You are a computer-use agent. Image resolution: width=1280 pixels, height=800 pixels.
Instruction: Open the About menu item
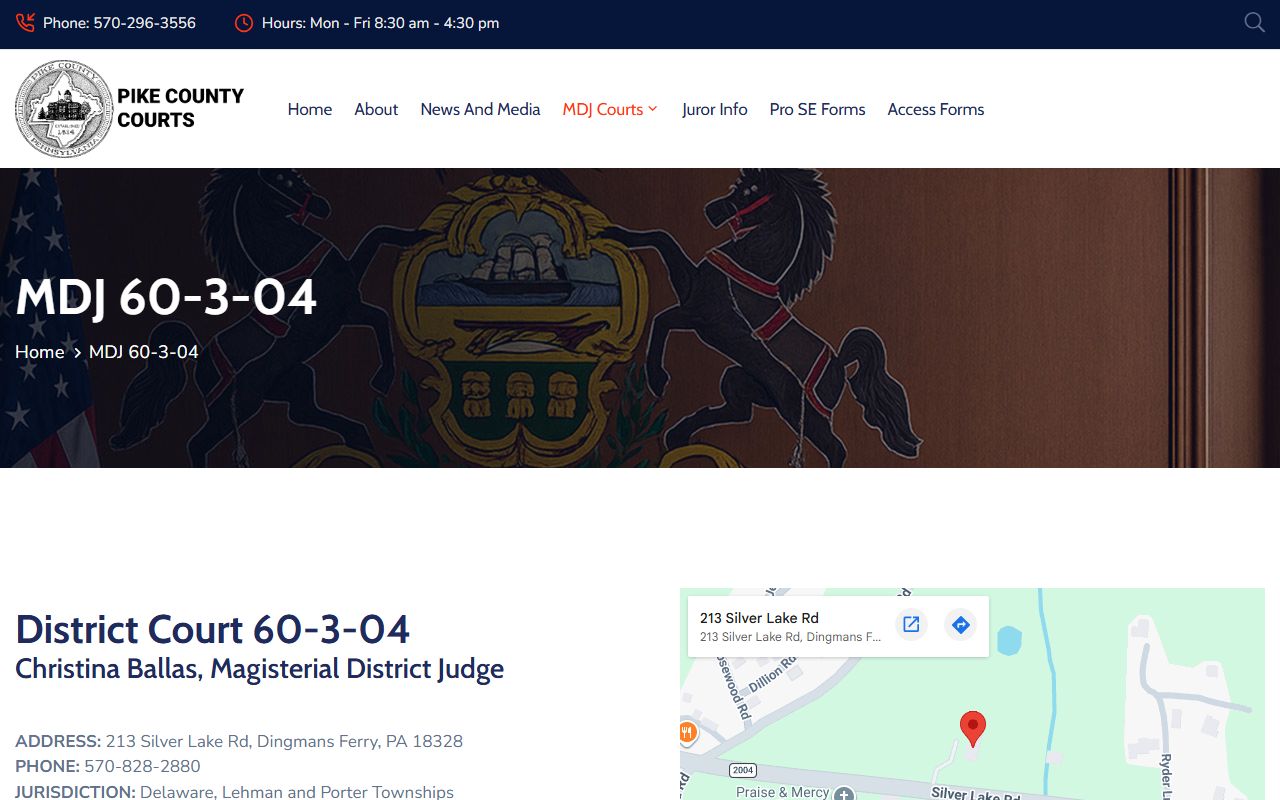pos(376,109)
